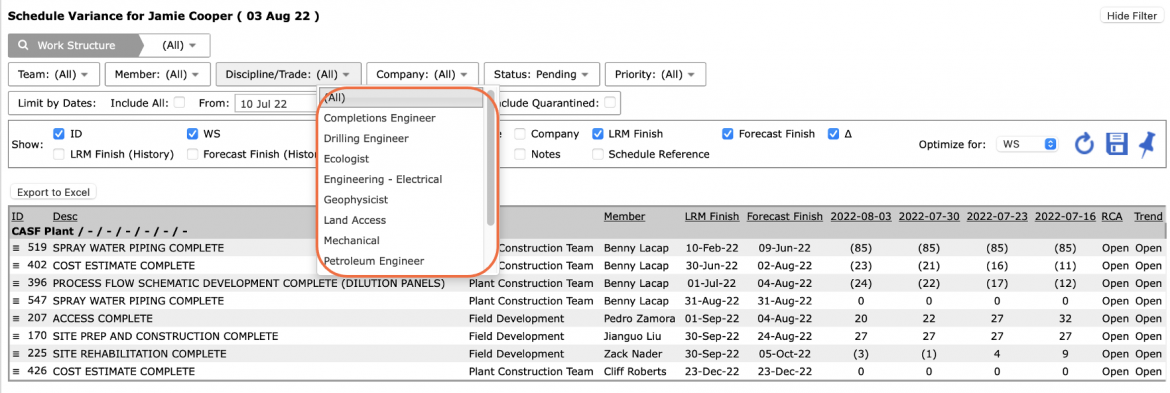The height and width of the screenshot is (393, 1170).
Task: Uncheck the Forecast Finish checkbox
Action: pos(728,134)
